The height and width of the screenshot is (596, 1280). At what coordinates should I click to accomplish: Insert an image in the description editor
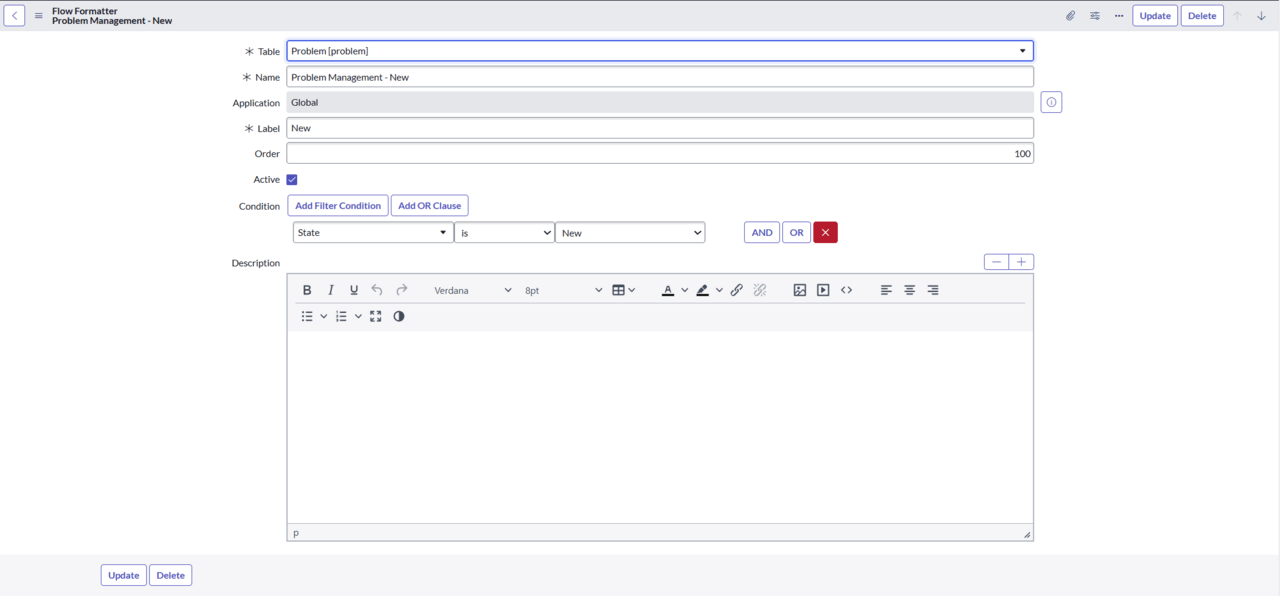click(x=800, y=290)
